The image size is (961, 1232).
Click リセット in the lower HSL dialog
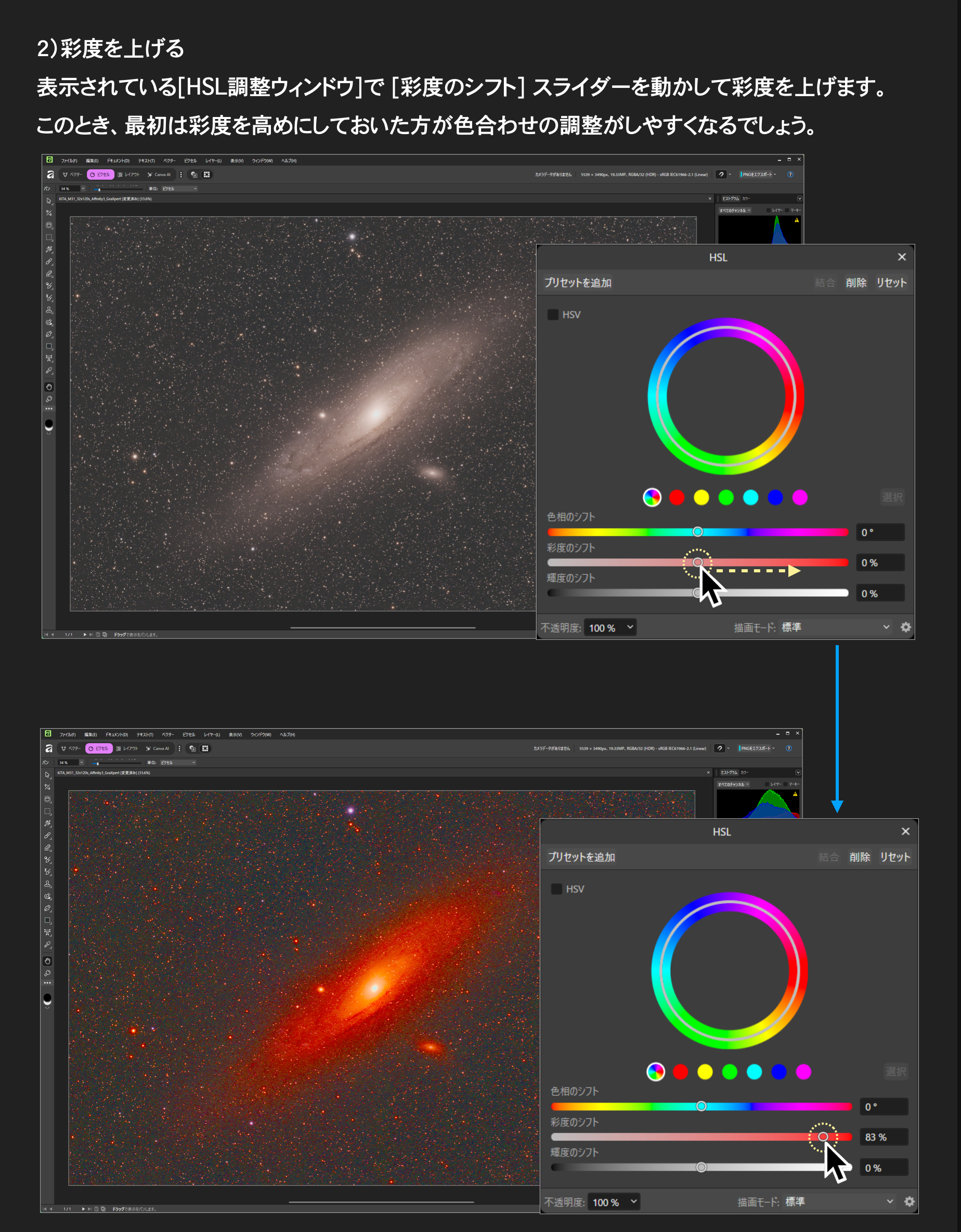pyautogui.click(x=895, y=857)
